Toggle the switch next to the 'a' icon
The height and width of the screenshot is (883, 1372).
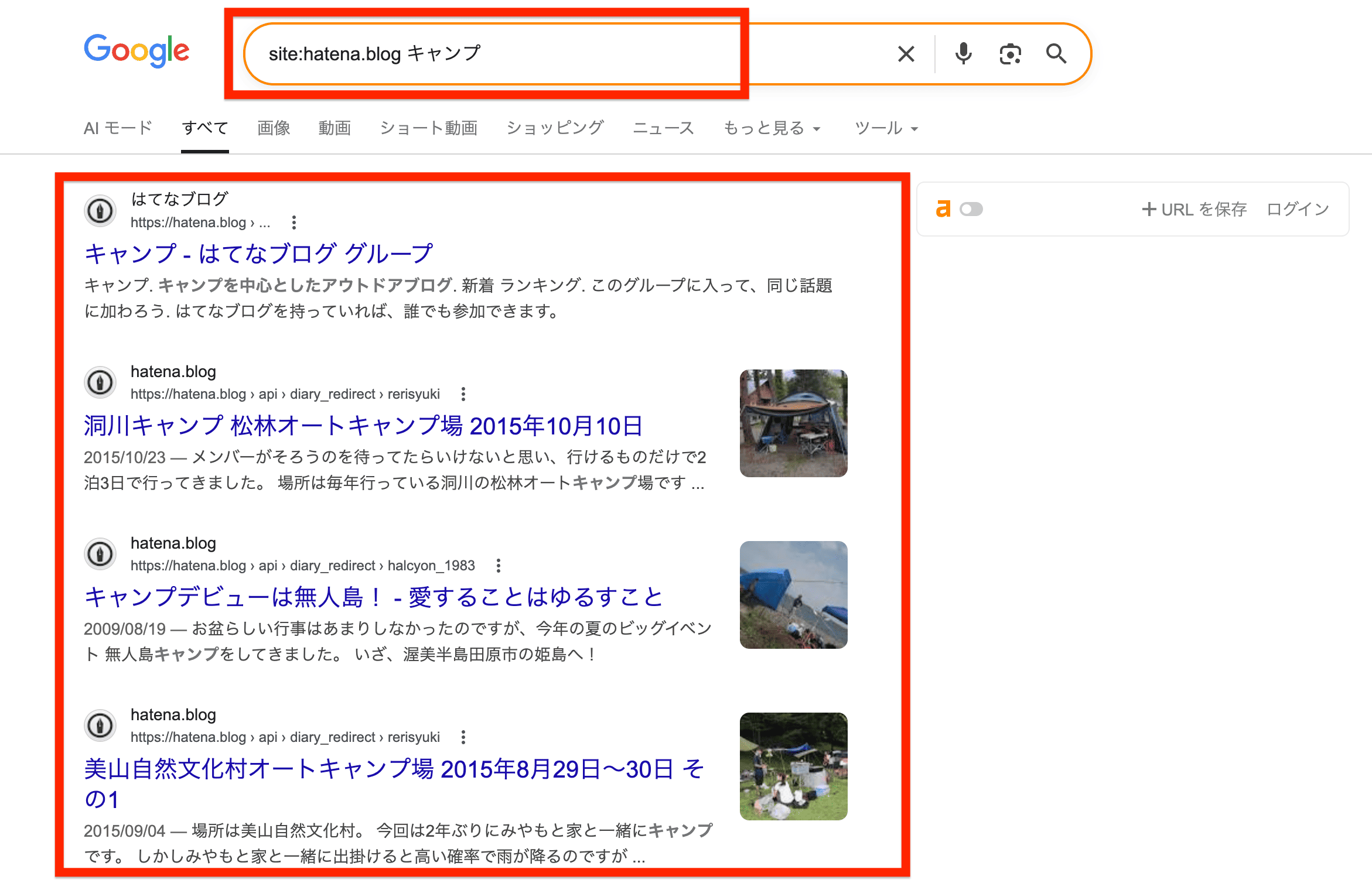[x=972, y=209]
